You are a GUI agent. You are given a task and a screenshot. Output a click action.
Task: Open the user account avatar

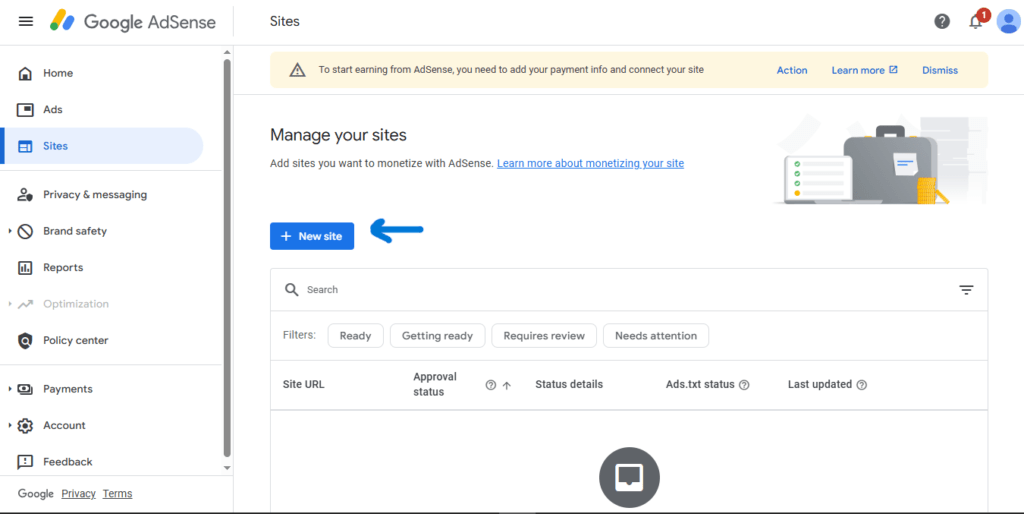point(1008,22)
